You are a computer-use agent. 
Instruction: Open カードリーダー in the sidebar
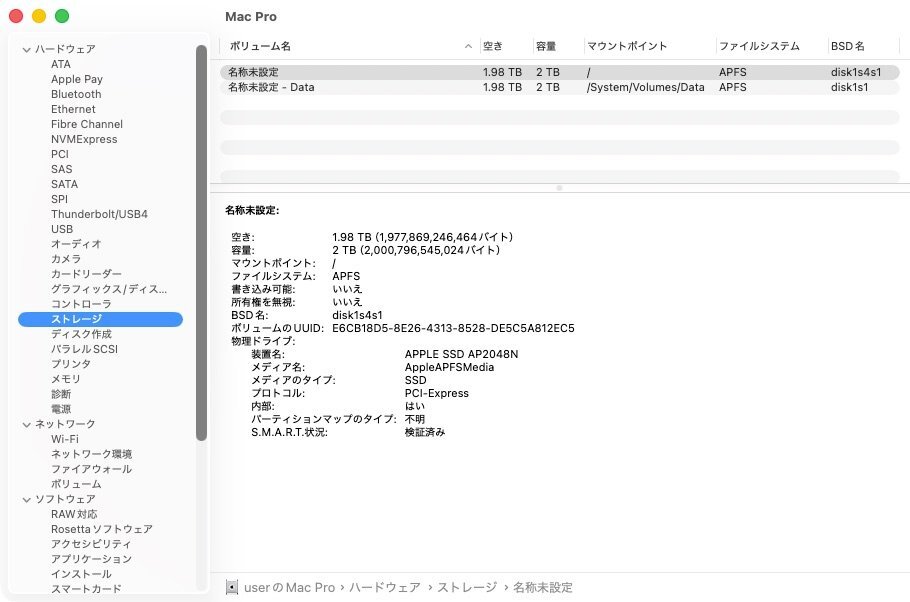86,274
